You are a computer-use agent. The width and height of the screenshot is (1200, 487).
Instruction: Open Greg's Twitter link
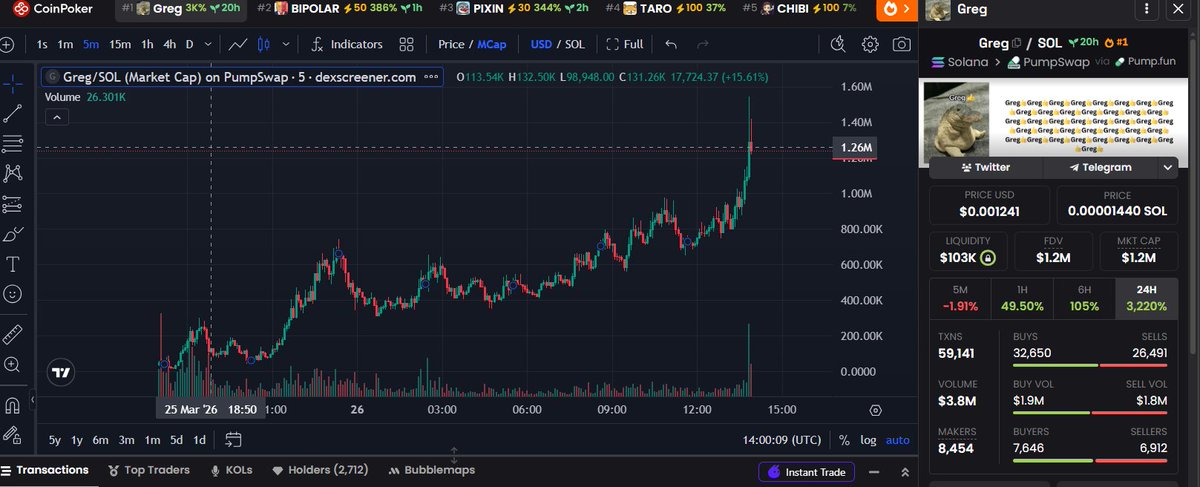click(985, 167)
